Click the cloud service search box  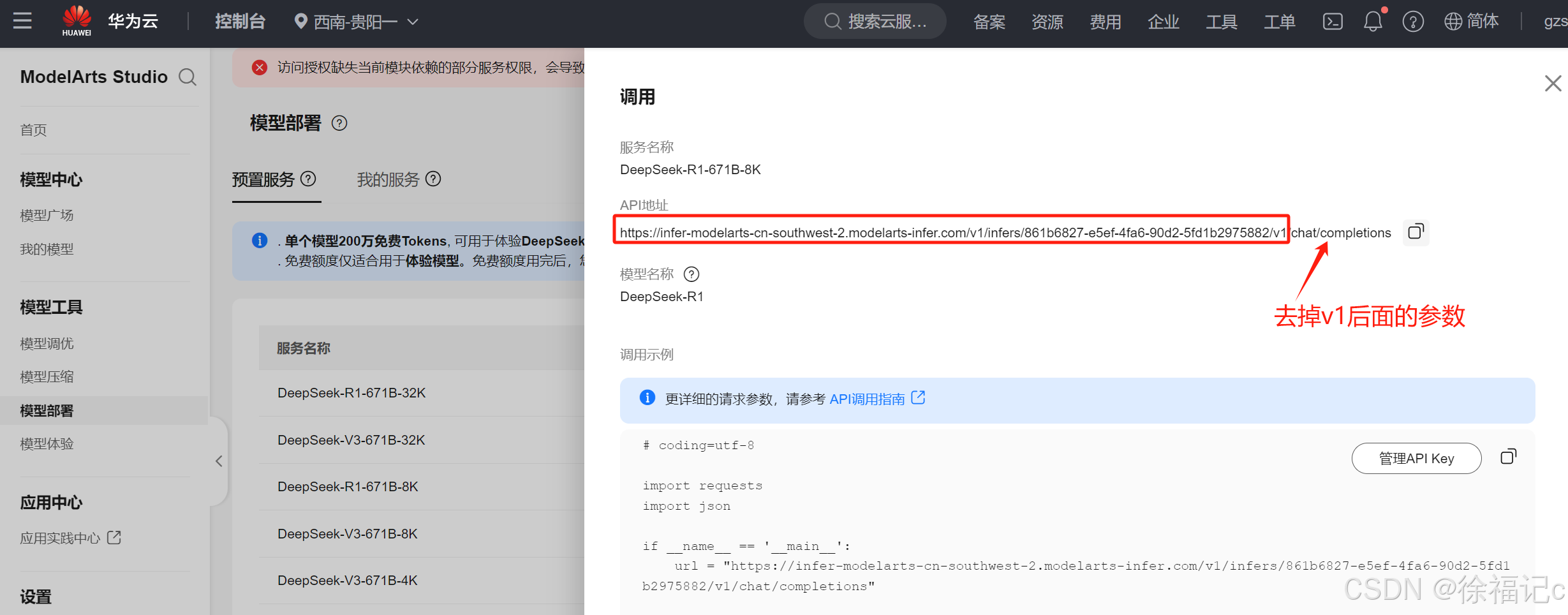875,22
